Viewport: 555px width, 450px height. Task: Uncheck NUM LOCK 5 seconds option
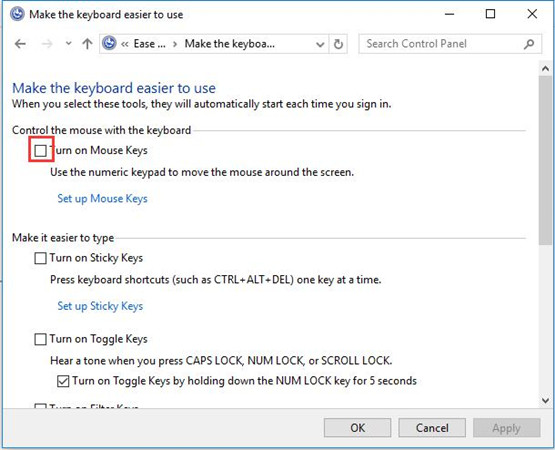[x=63, y=381]
